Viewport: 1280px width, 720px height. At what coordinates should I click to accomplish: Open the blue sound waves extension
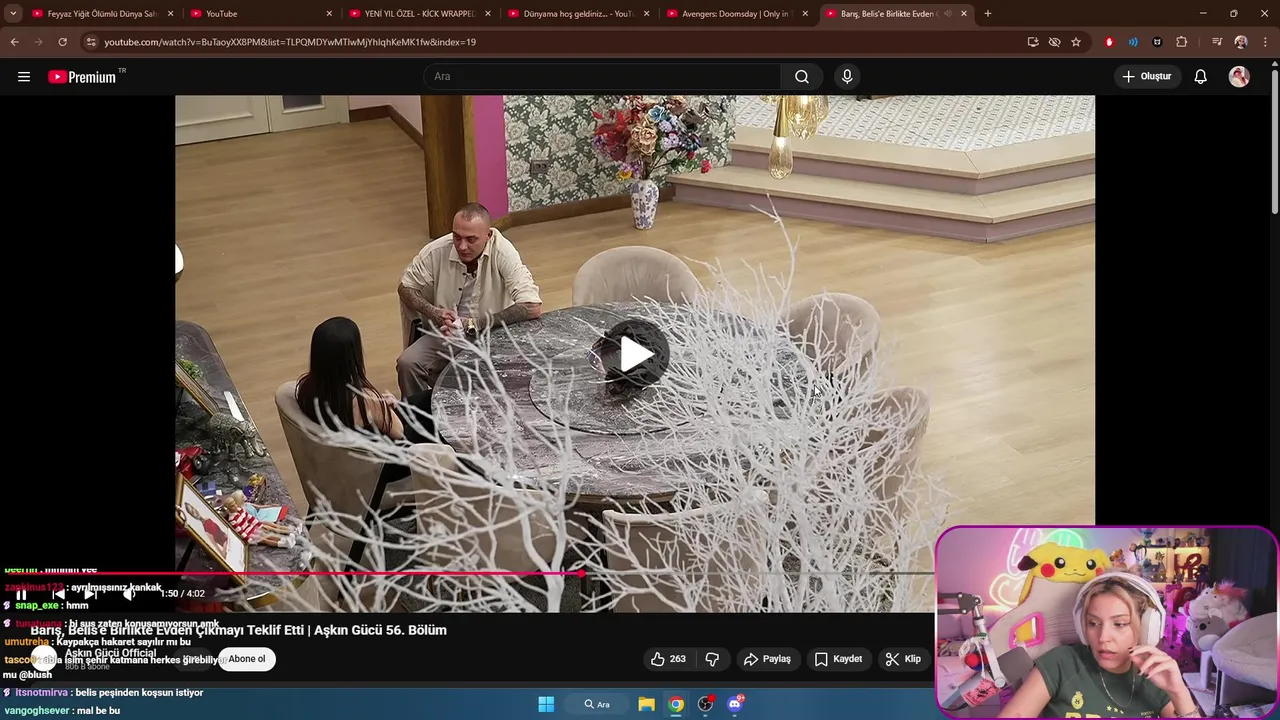[1133, 42]
